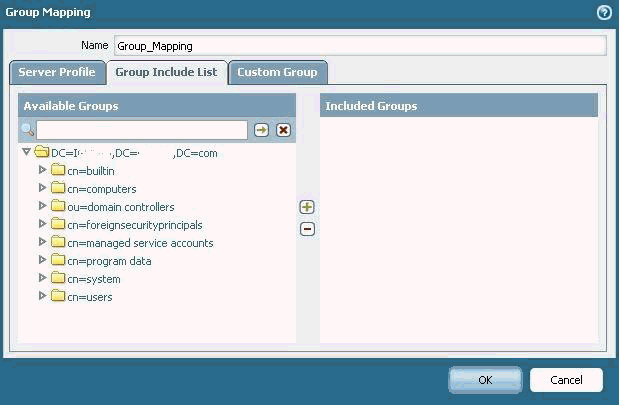619x405 pixels.
Task: Expand the cn=computers tree node
Action: point(42,189)
